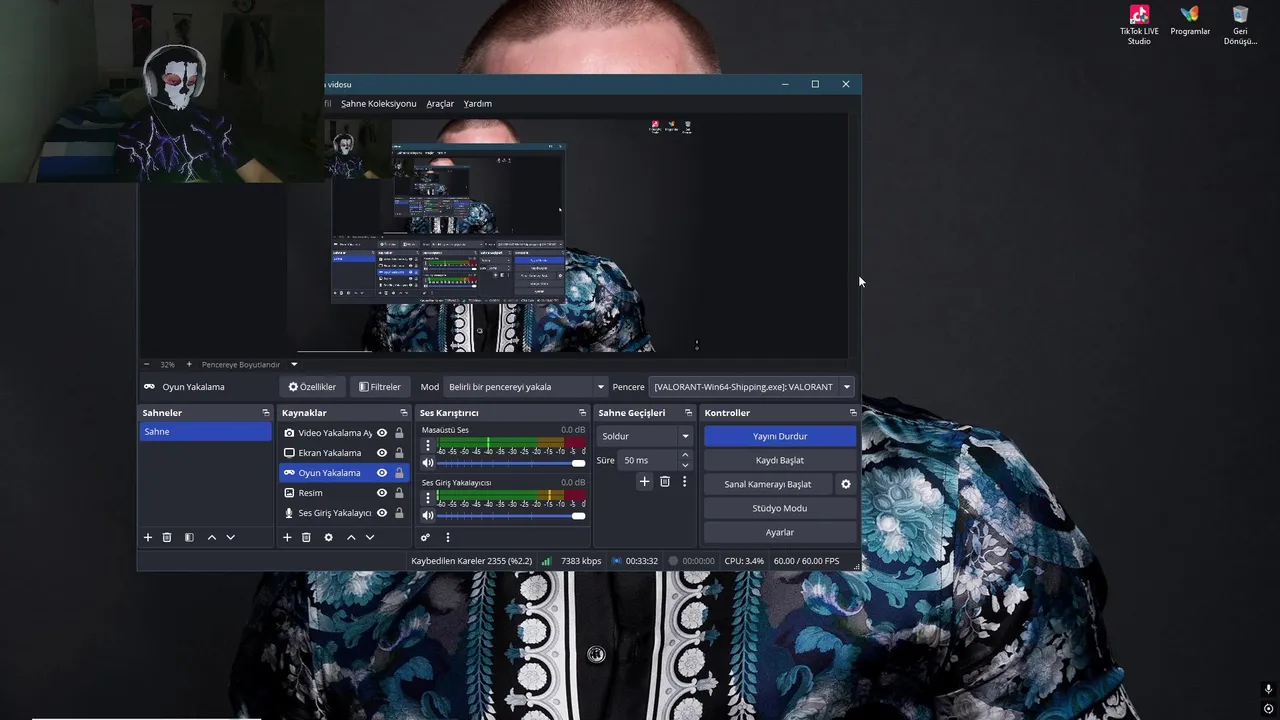Open scene filters icon in Sahneler panel

pos(189,537)
